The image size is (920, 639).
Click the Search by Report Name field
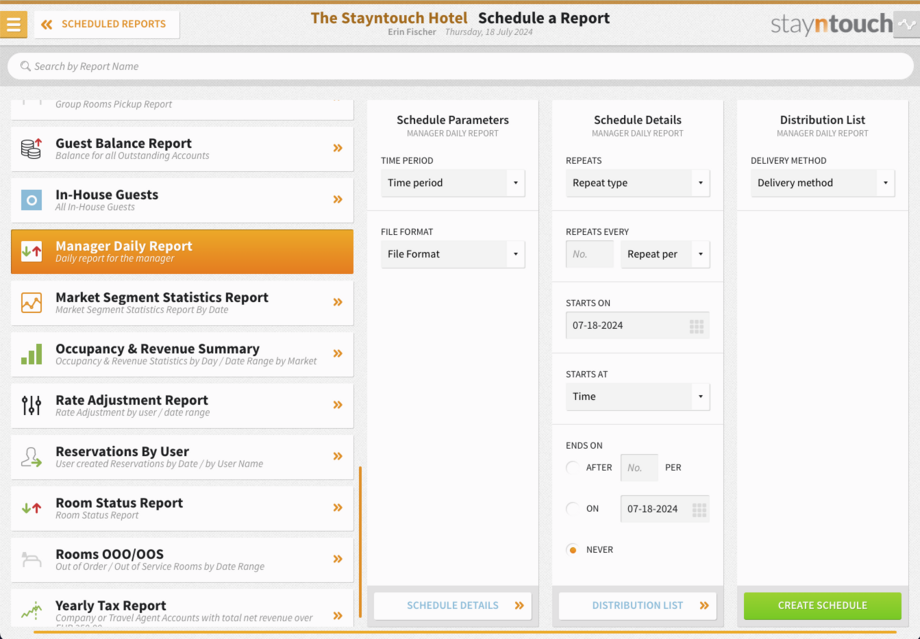(460, 66)
